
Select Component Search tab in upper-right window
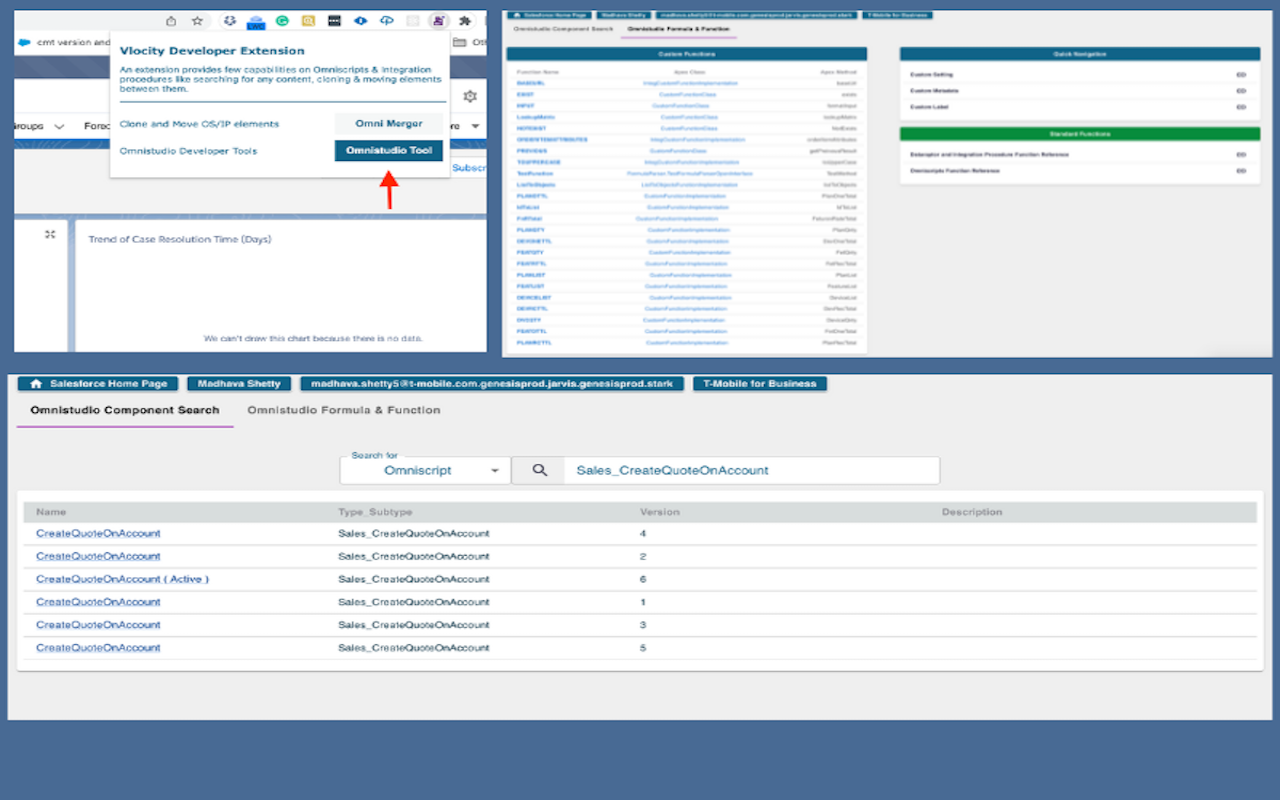pyautogui.click(x=562, y=29)
